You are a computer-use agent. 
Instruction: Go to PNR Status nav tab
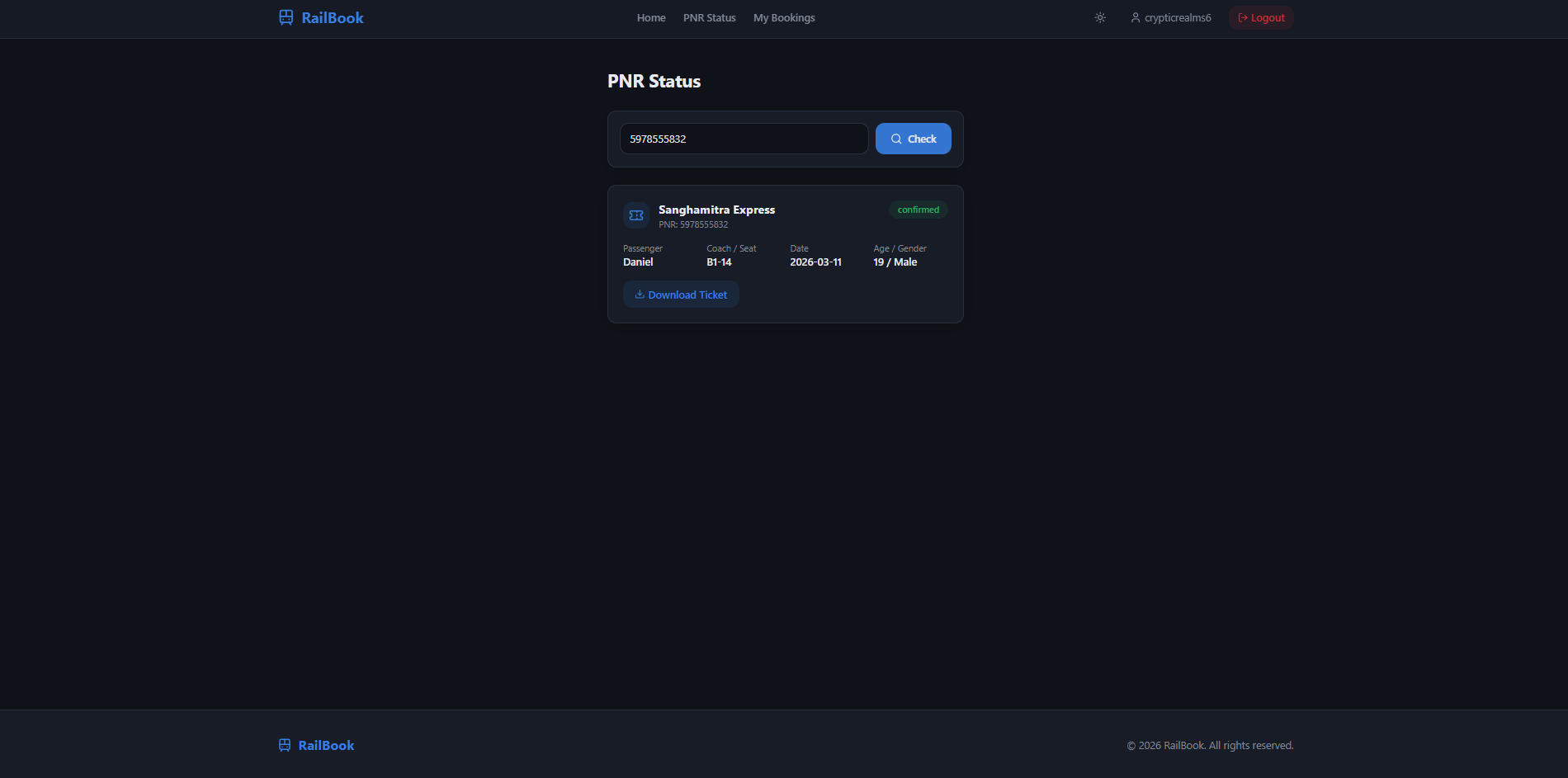710,17
